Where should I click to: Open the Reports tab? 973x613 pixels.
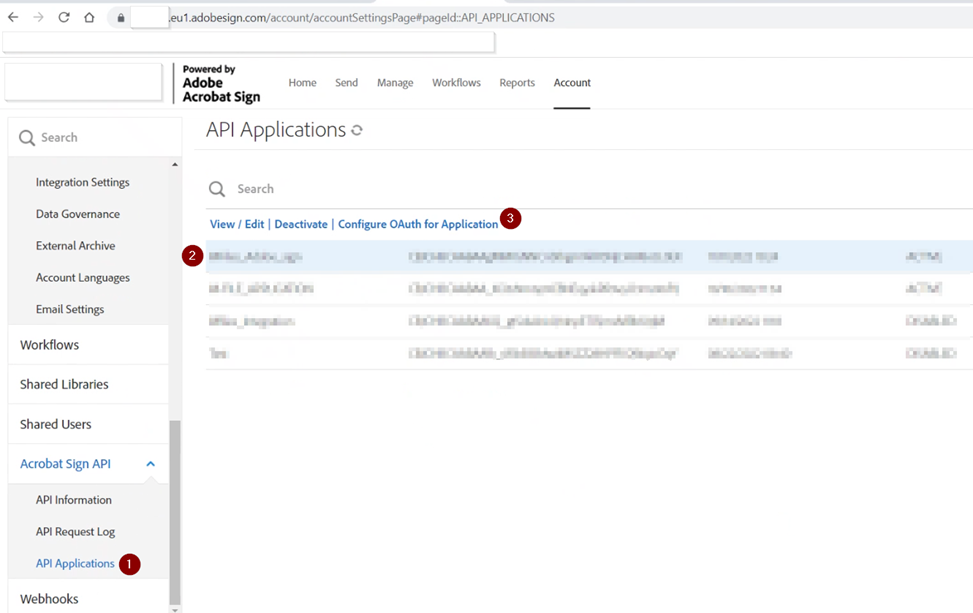517,83
